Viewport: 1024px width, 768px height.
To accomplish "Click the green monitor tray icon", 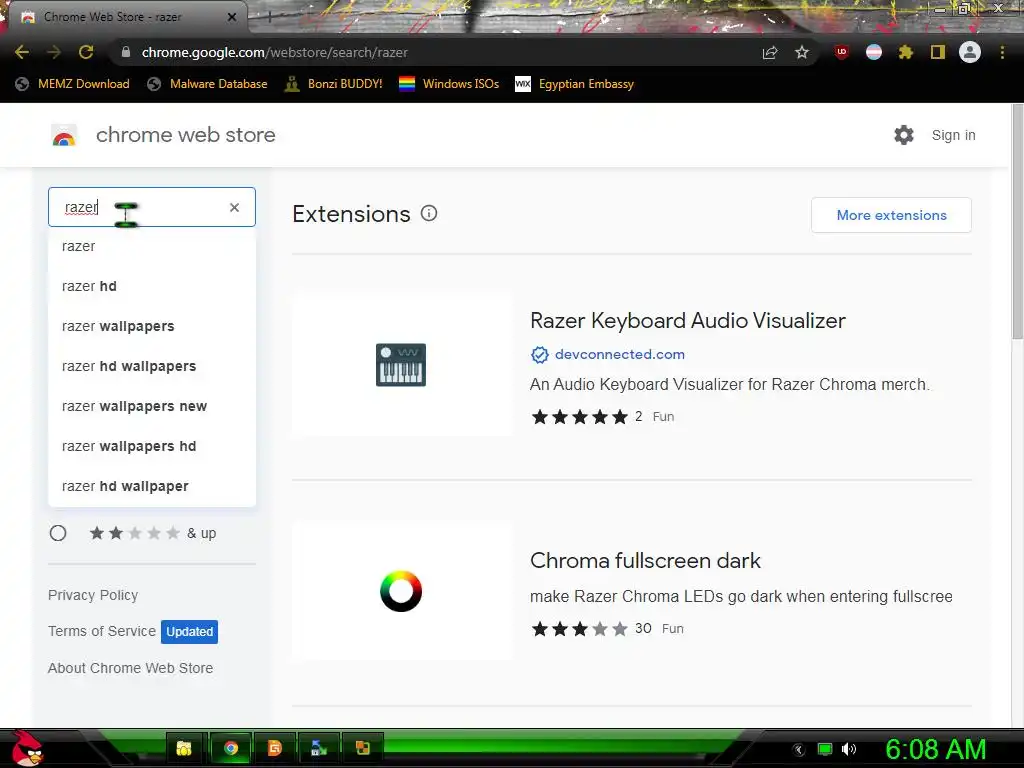I will point(825,749).
